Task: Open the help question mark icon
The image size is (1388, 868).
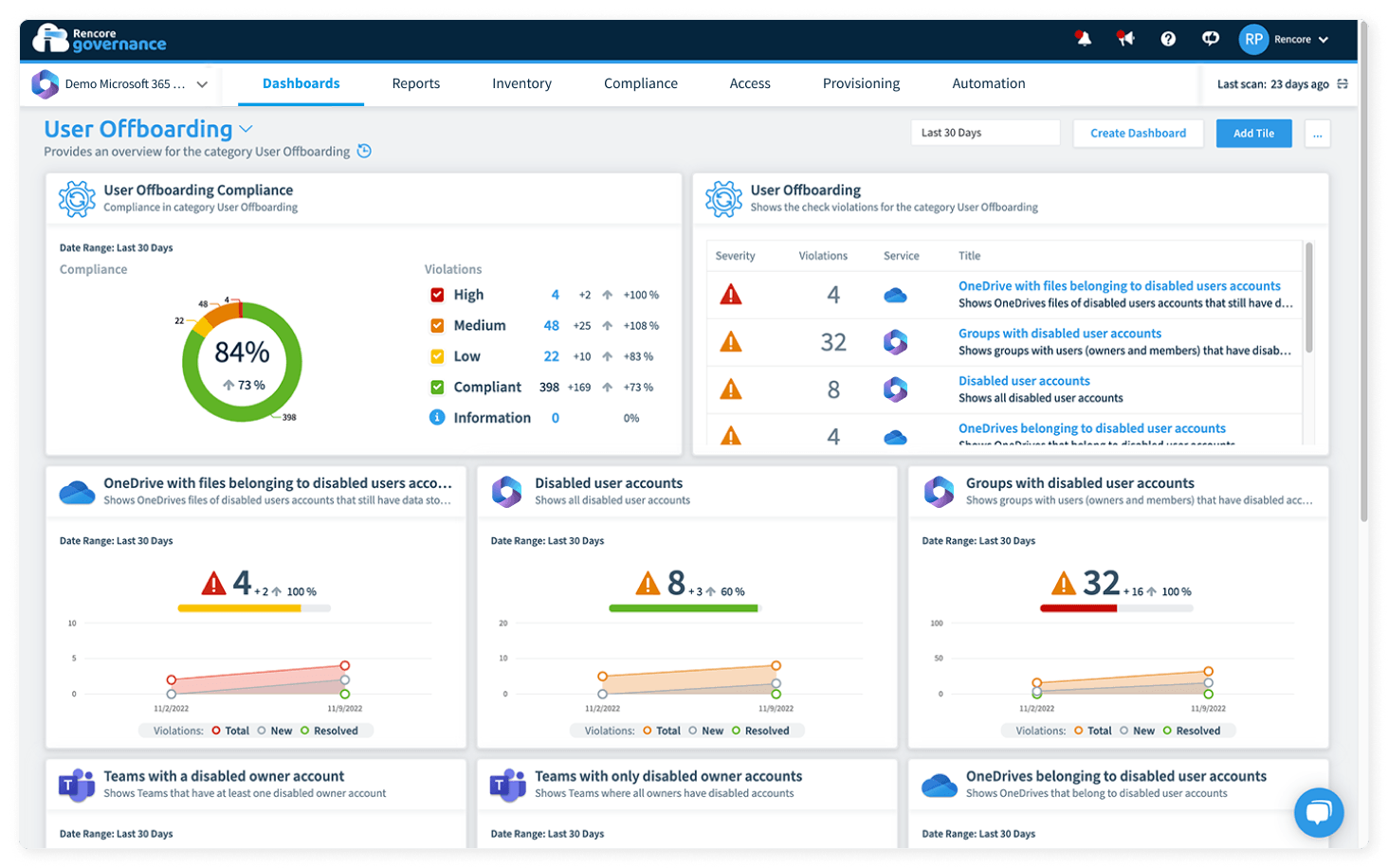Action: point(1168,39)
